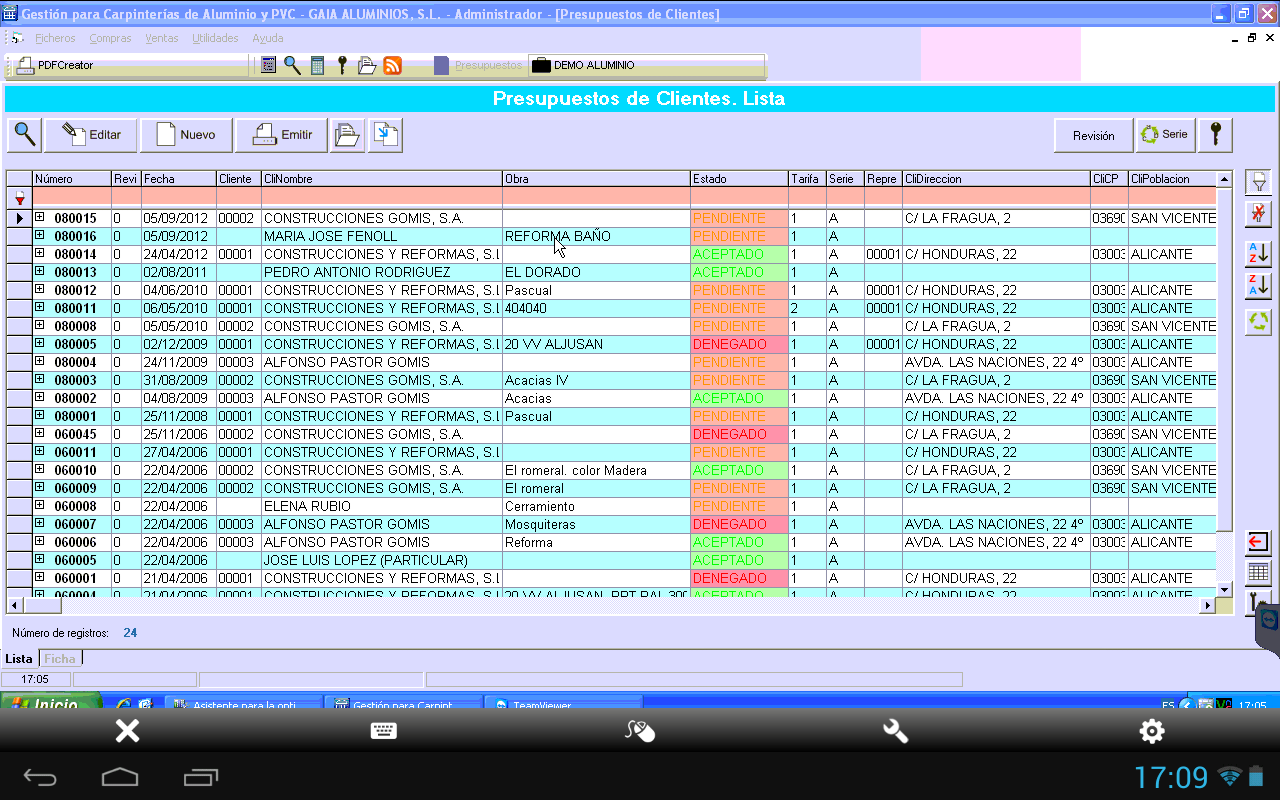Expand the 080014 budget row
Screen dimensions: 1280x800
[x=40, y=253]
